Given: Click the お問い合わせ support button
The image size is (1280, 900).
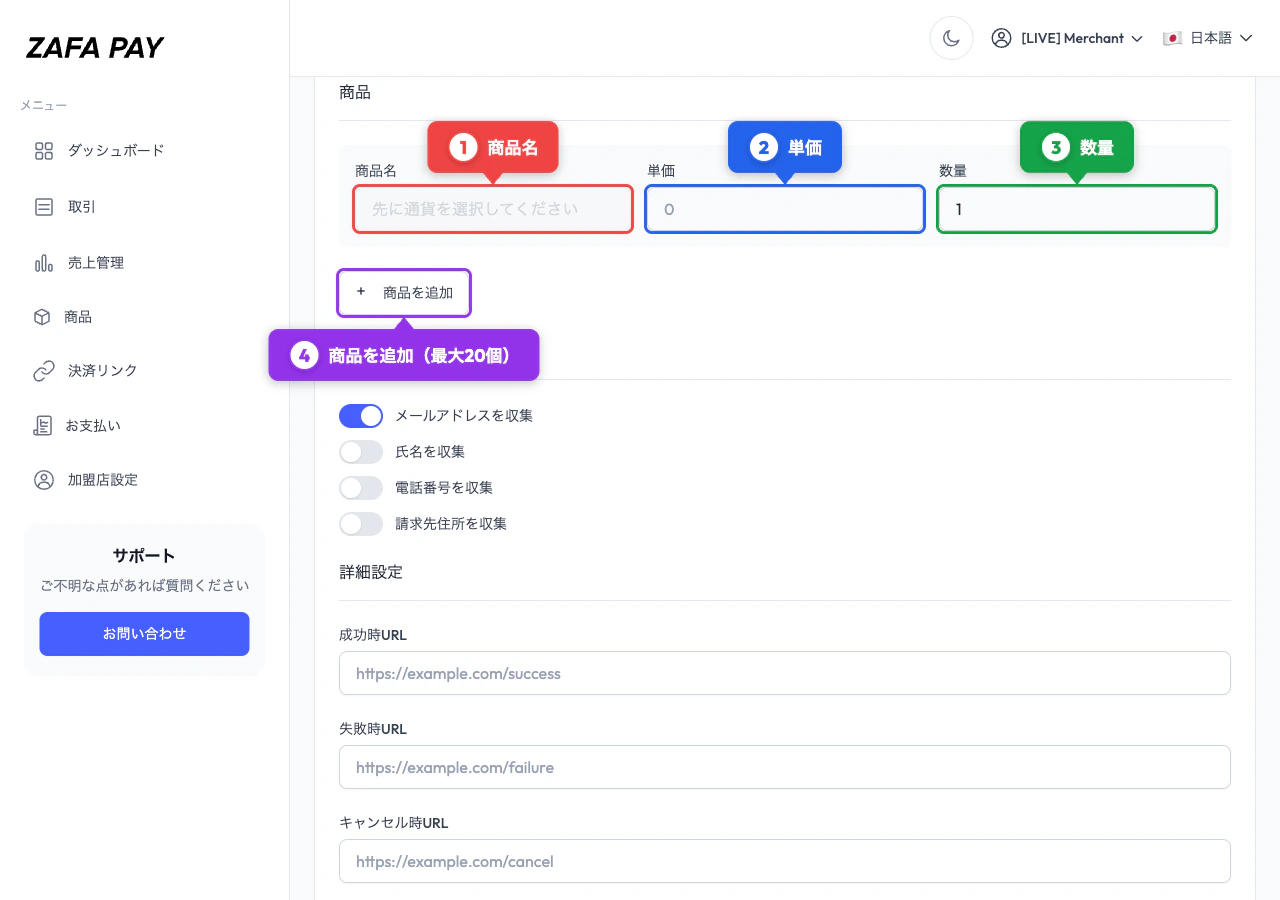Looking at the screenshot, I should [144, 633].
